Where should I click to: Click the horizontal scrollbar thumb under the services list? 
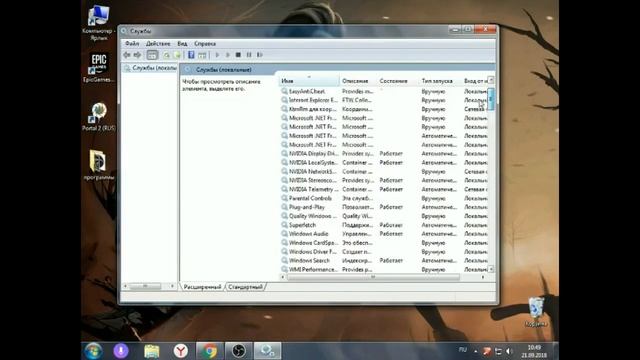pyautogui.click(x=373, y=277)
